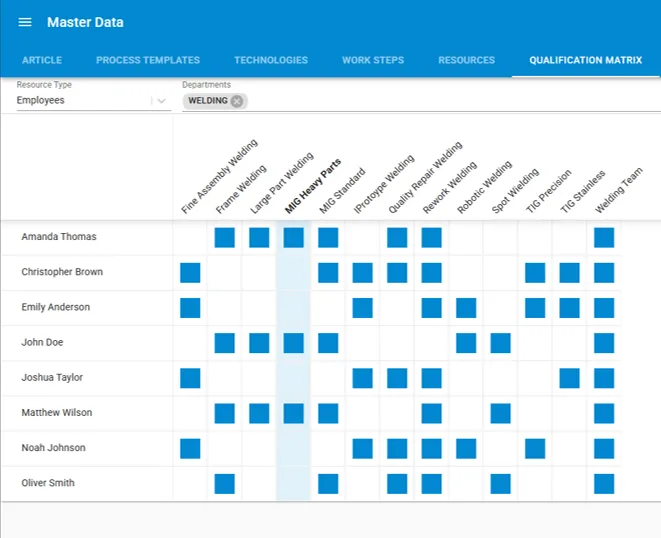661x538 pixels.
Task: Enable Noah Johnson Frame Welding qualification
Action: pos(225,449)
